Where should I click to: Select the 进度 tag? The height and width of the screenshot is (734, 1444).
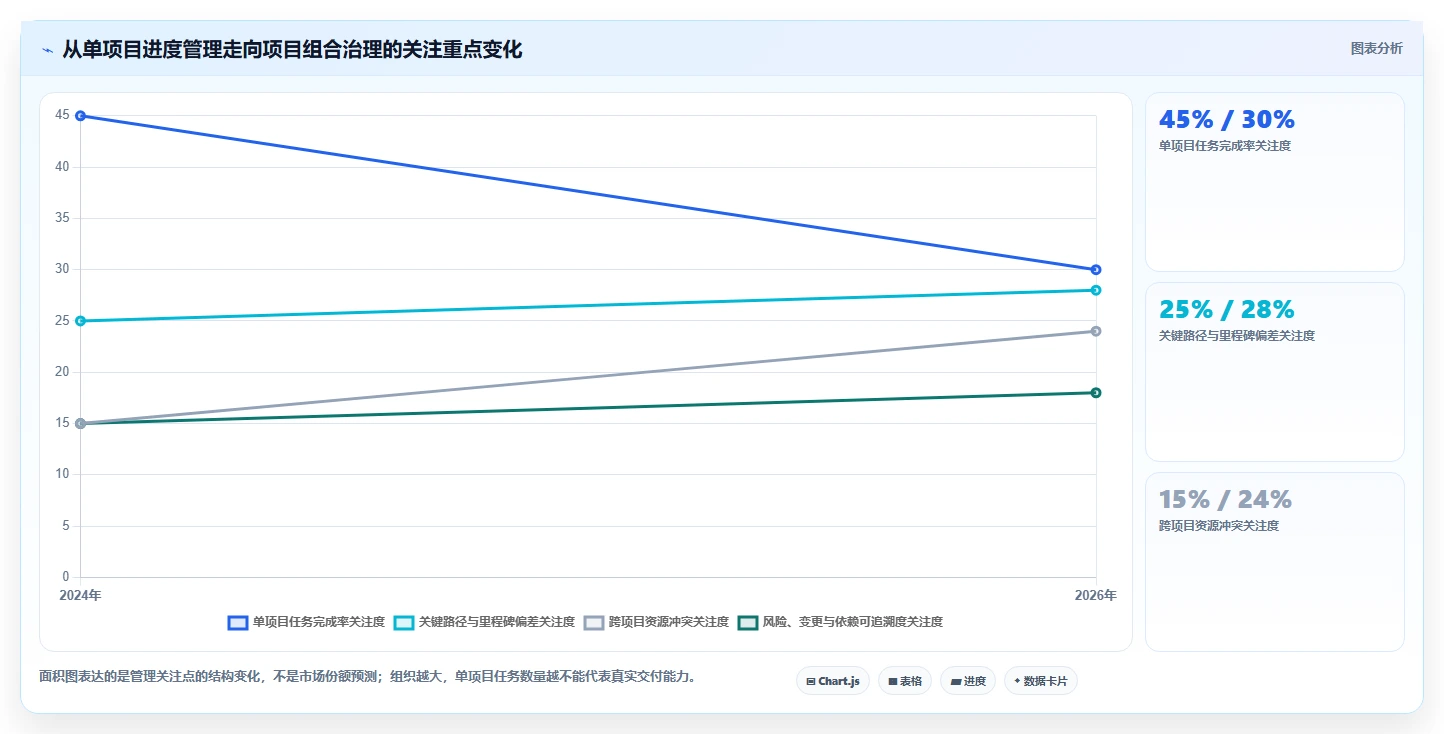point(968,681)
